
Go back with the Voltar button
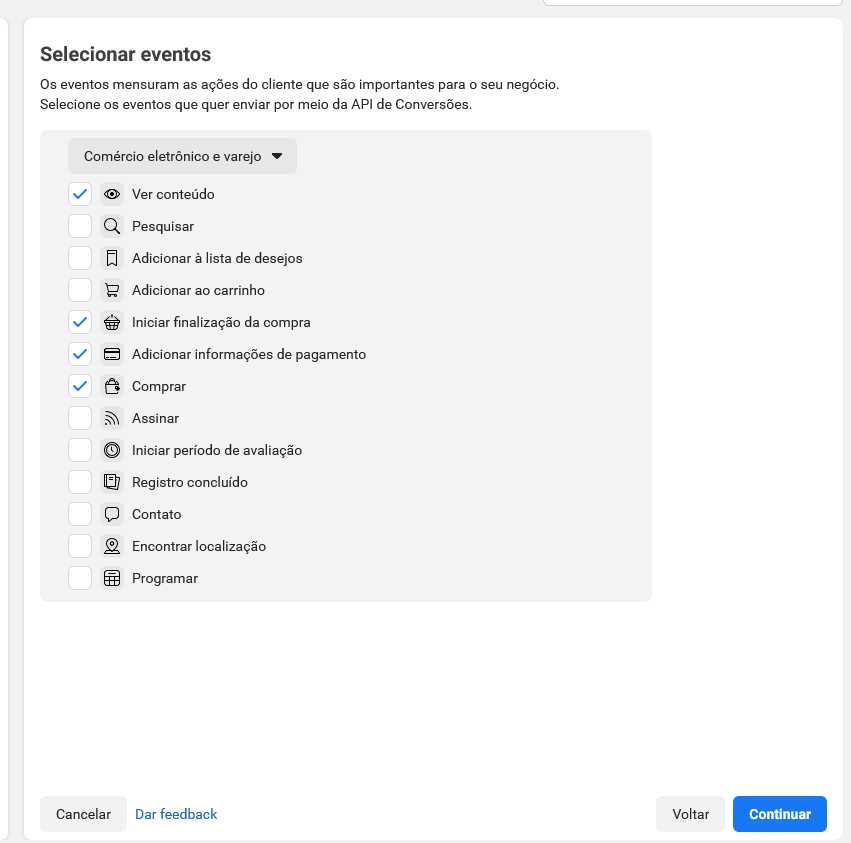(x=690, y=814)
